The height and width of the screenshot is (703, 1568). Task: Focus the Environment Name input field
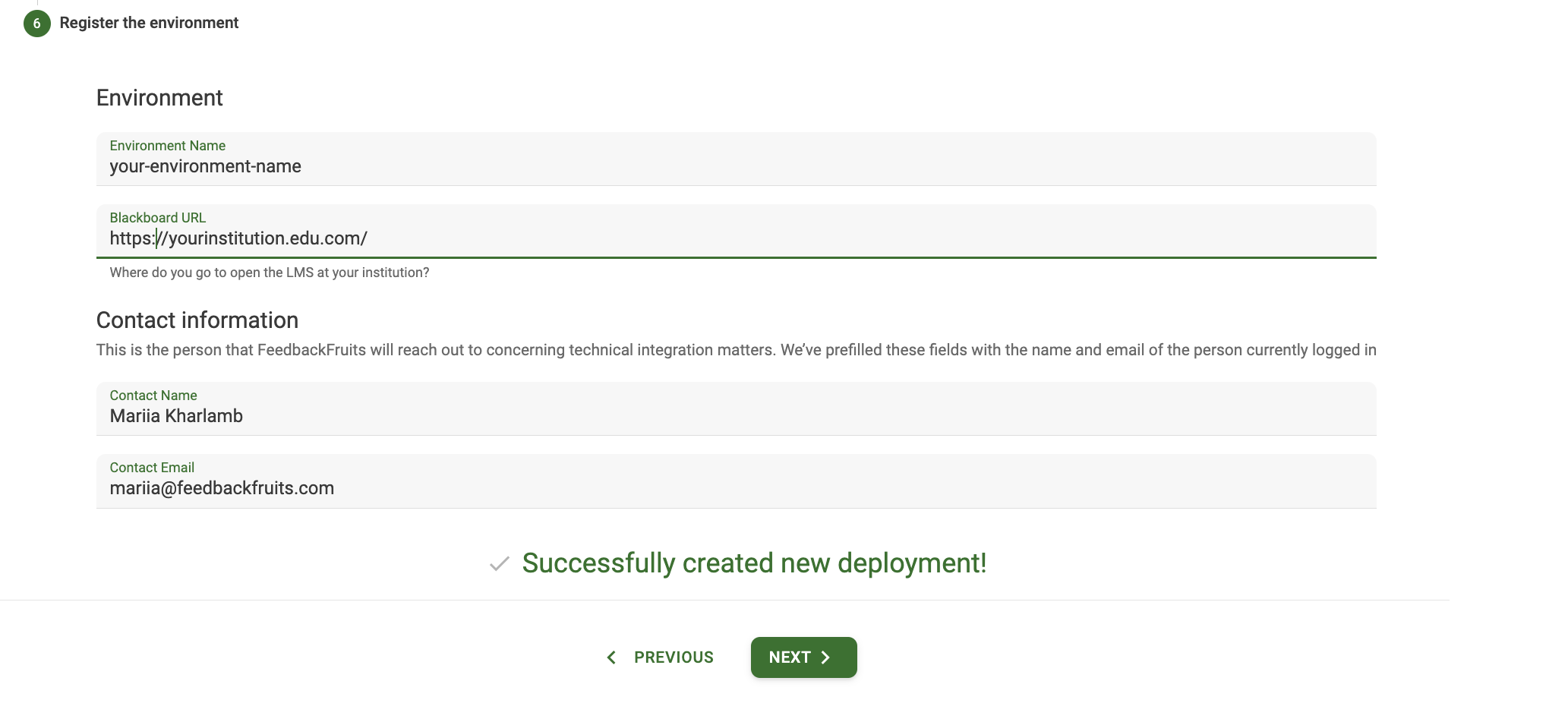[735, 167]
